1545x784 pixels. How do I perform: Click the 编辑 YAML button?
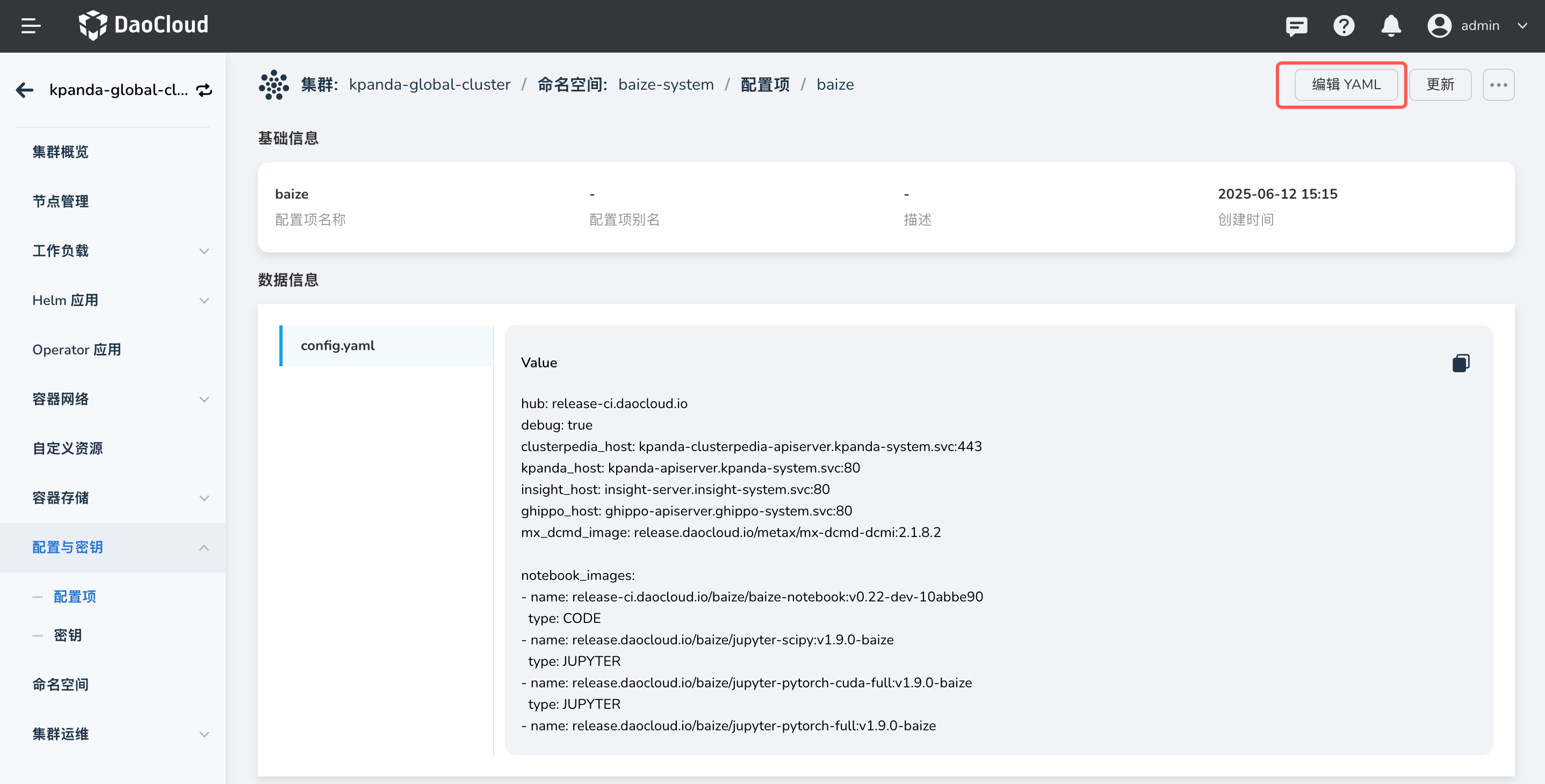coord(1346,84)
